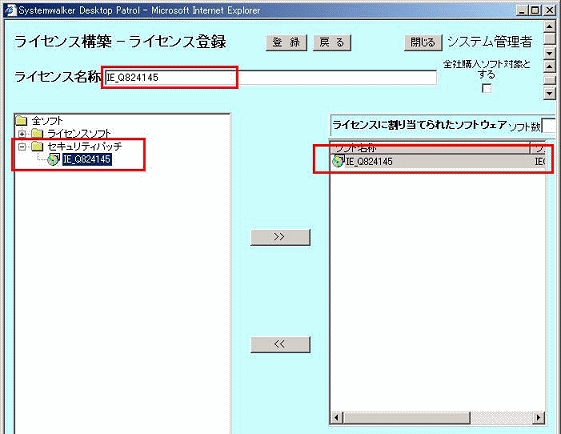Click the IE_Q824145 icon in assigned list
Screen dimensions: 561x434
338,161
